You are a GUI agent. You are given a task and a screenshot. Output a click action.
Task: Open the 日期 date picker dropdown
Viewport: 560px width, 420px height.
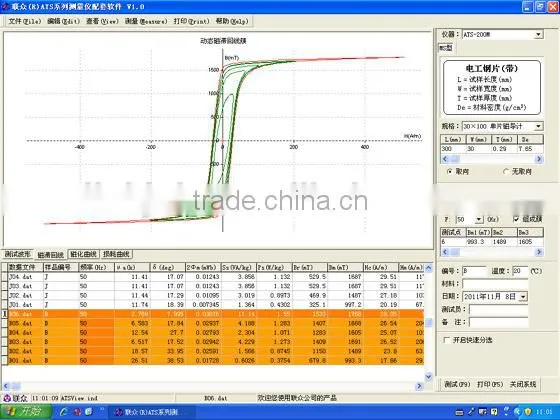tap(523, 296)
